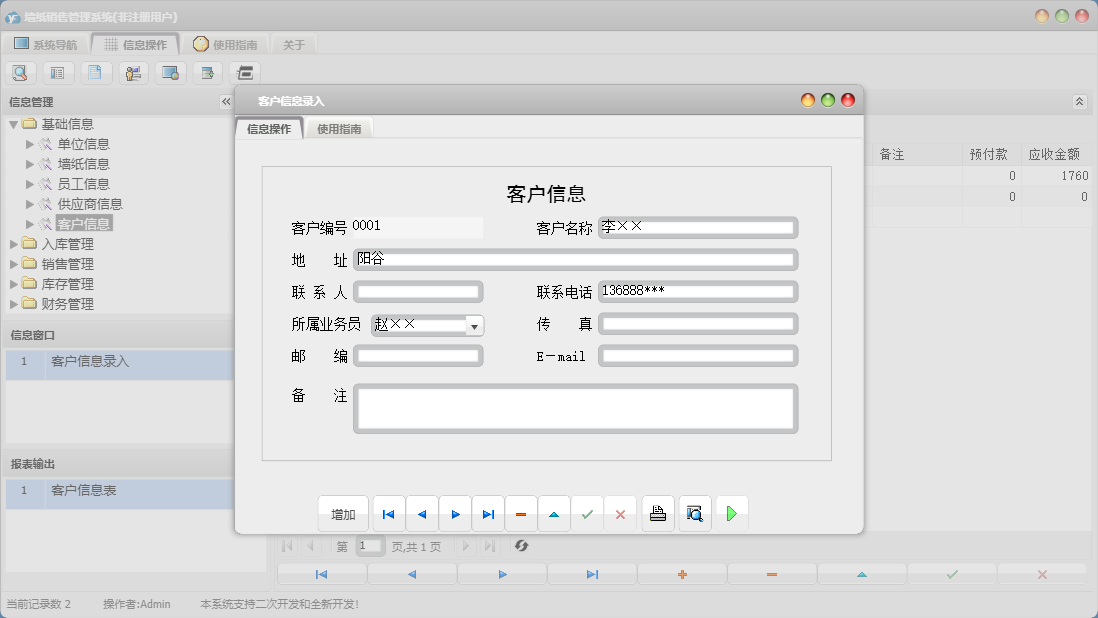Screen dimensions: 1098x618
Task: Confirm the record with the green checkmark icon
Action: pos(587,513)
